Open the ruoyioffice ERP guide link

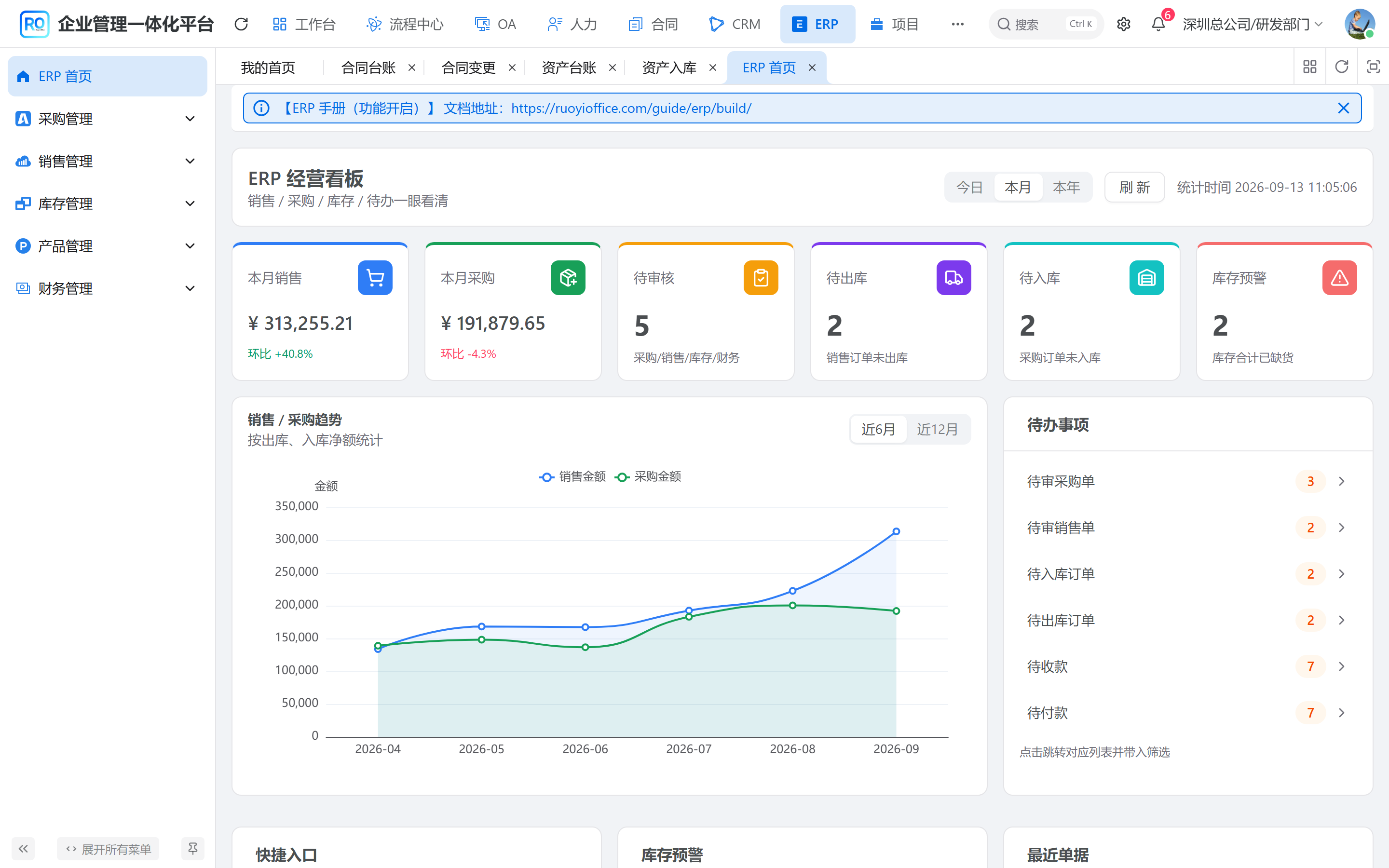point(631,108)
